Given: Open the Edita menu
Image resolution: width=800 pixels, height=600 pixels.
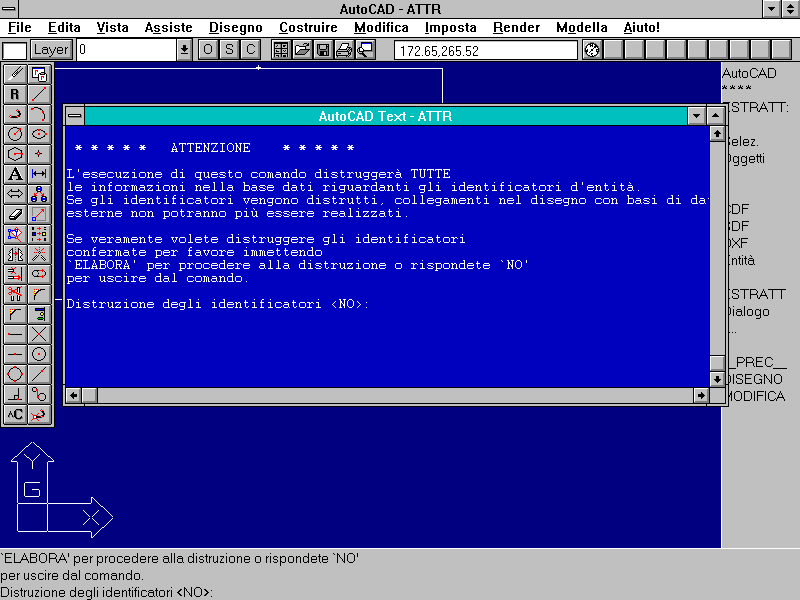Looking at the screenshot, I should [64, 28].
